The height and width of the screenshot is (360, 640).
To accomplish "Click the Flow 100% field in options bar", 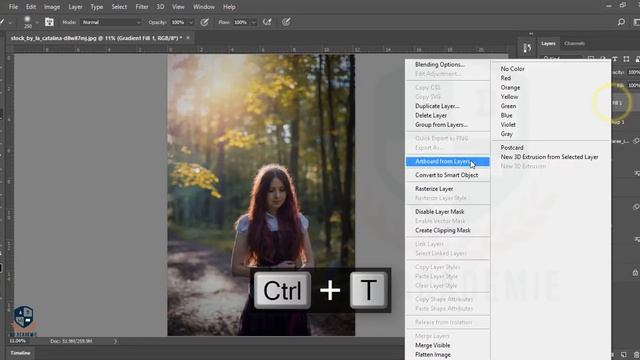I will [x=241, y=22].
